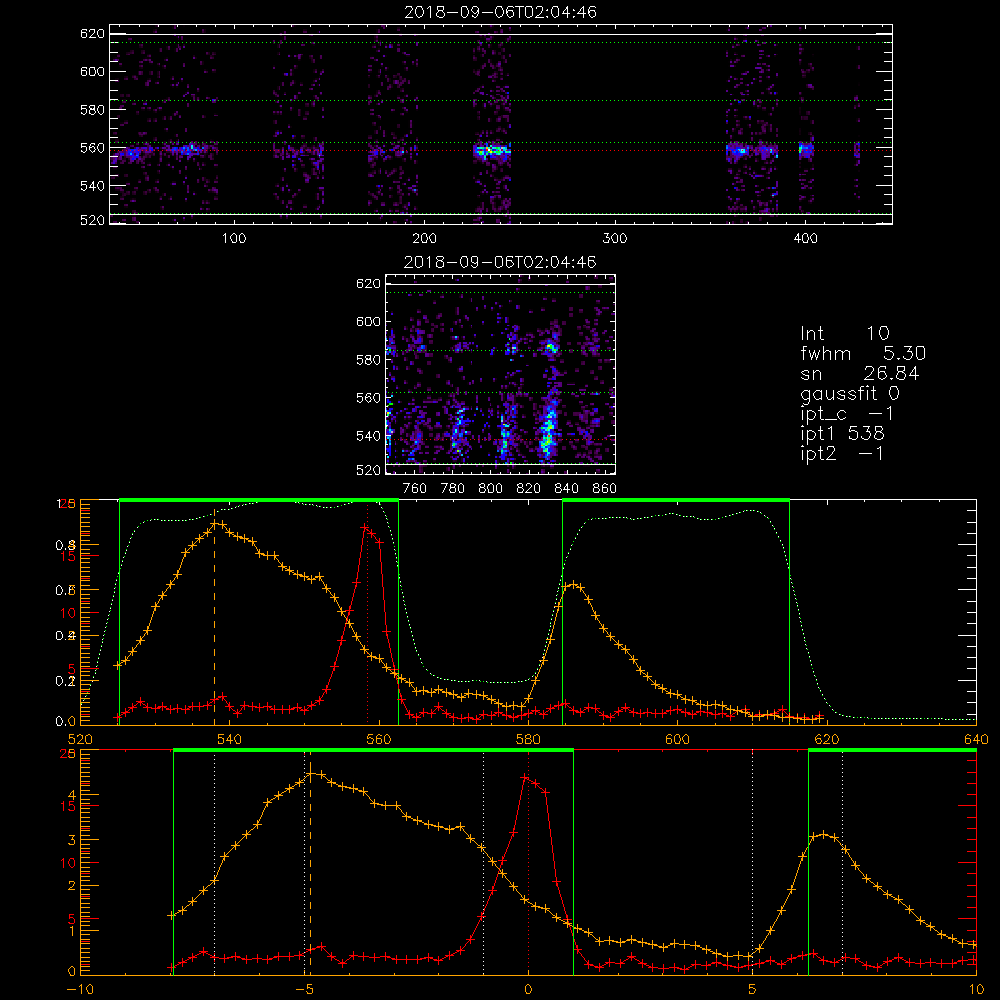Click x-axis label 5 of the bottom plot
Image resolution: width=1000 pixels, height=1000 pixels.
point(753,989)
